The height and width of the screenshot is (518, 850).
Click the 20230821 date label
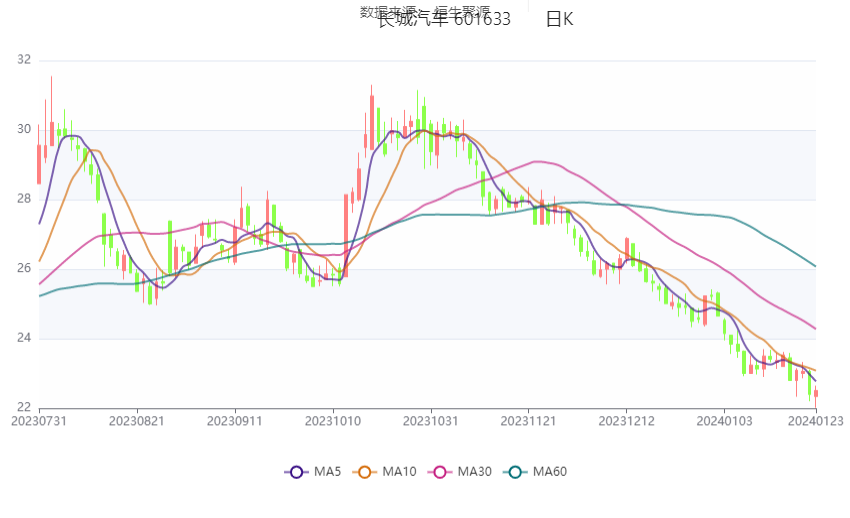pyautogui.click(x=137, y=421)
